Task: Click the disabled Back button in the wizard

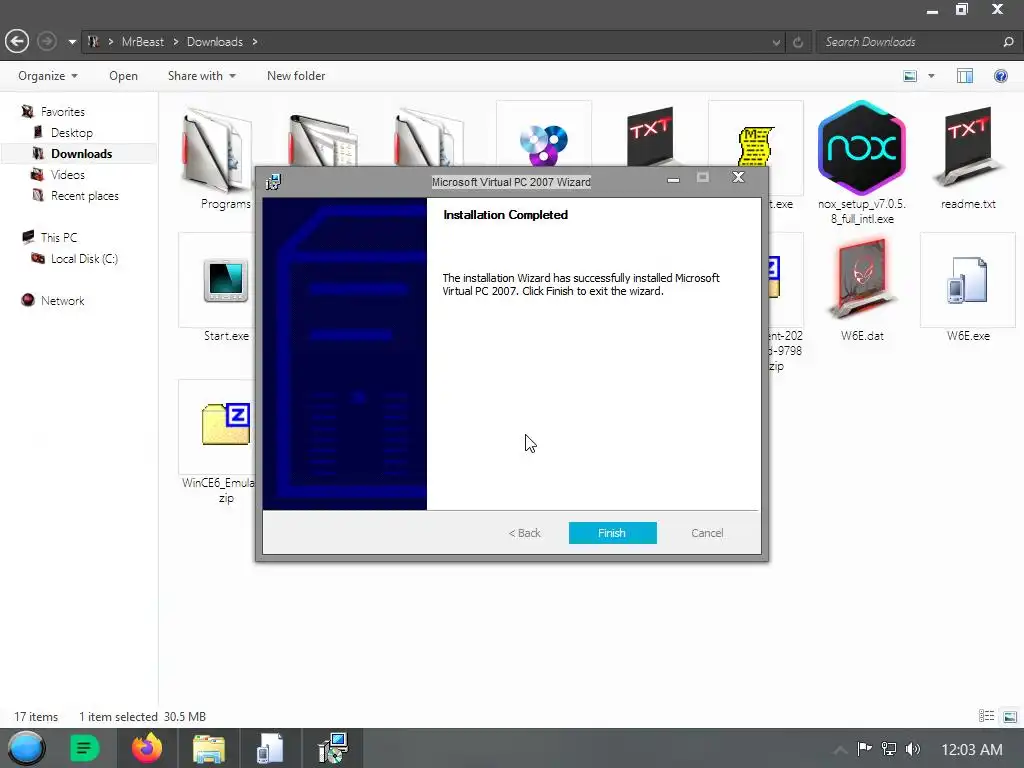Action: (x=524, y=533)
